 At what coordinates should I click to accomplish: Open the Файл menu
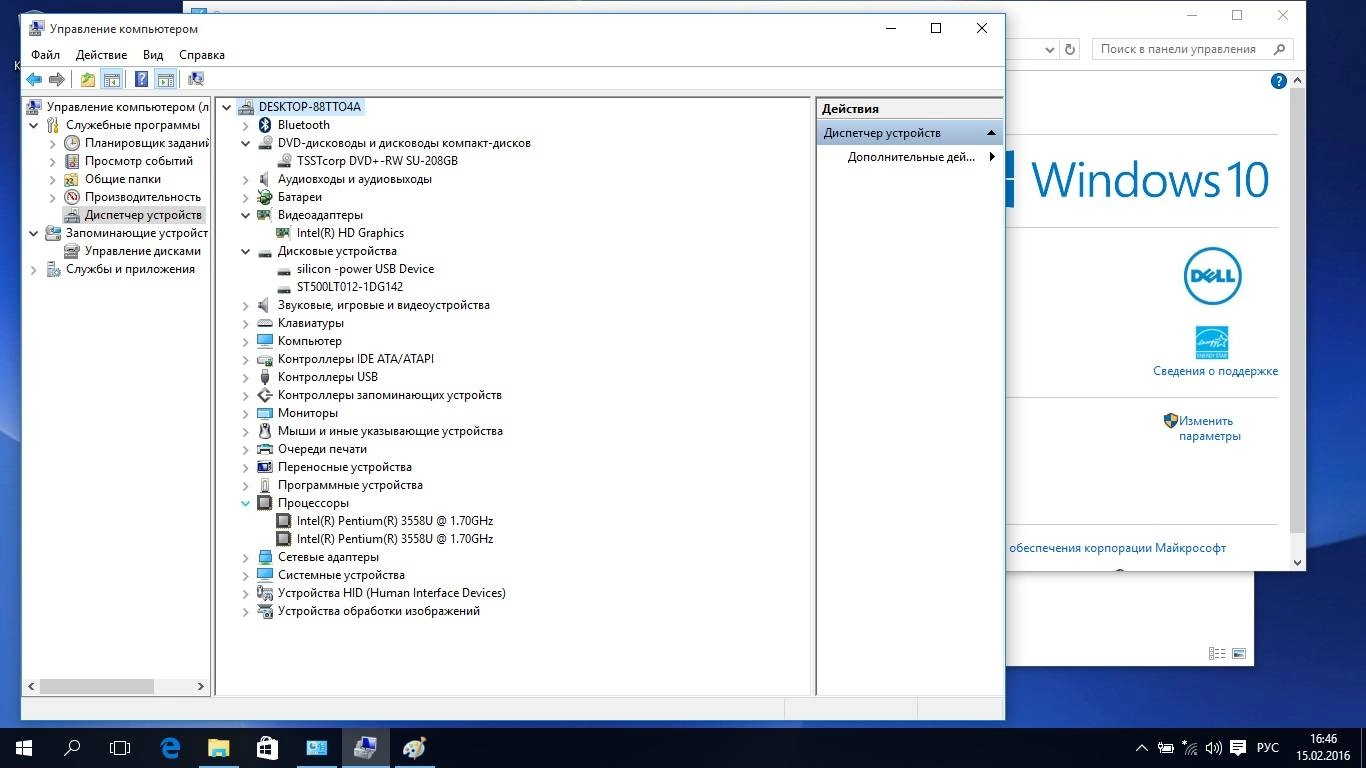pyautogui.click(x=46, y=55)
